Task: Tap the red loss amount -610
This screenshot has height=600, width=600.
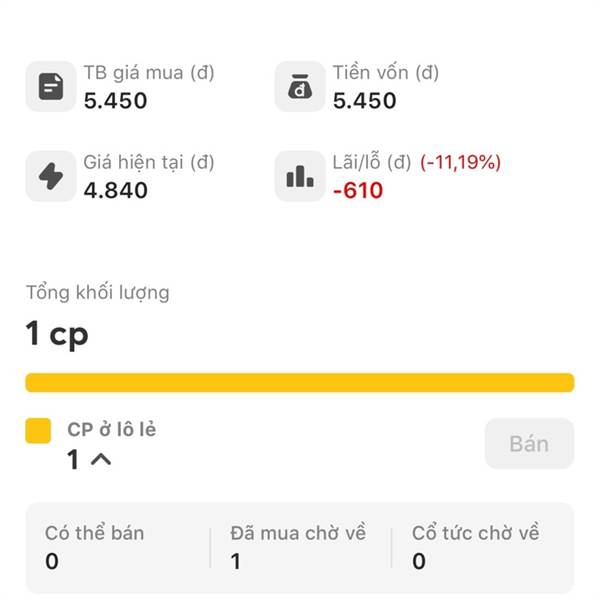Action: [358, 191]
